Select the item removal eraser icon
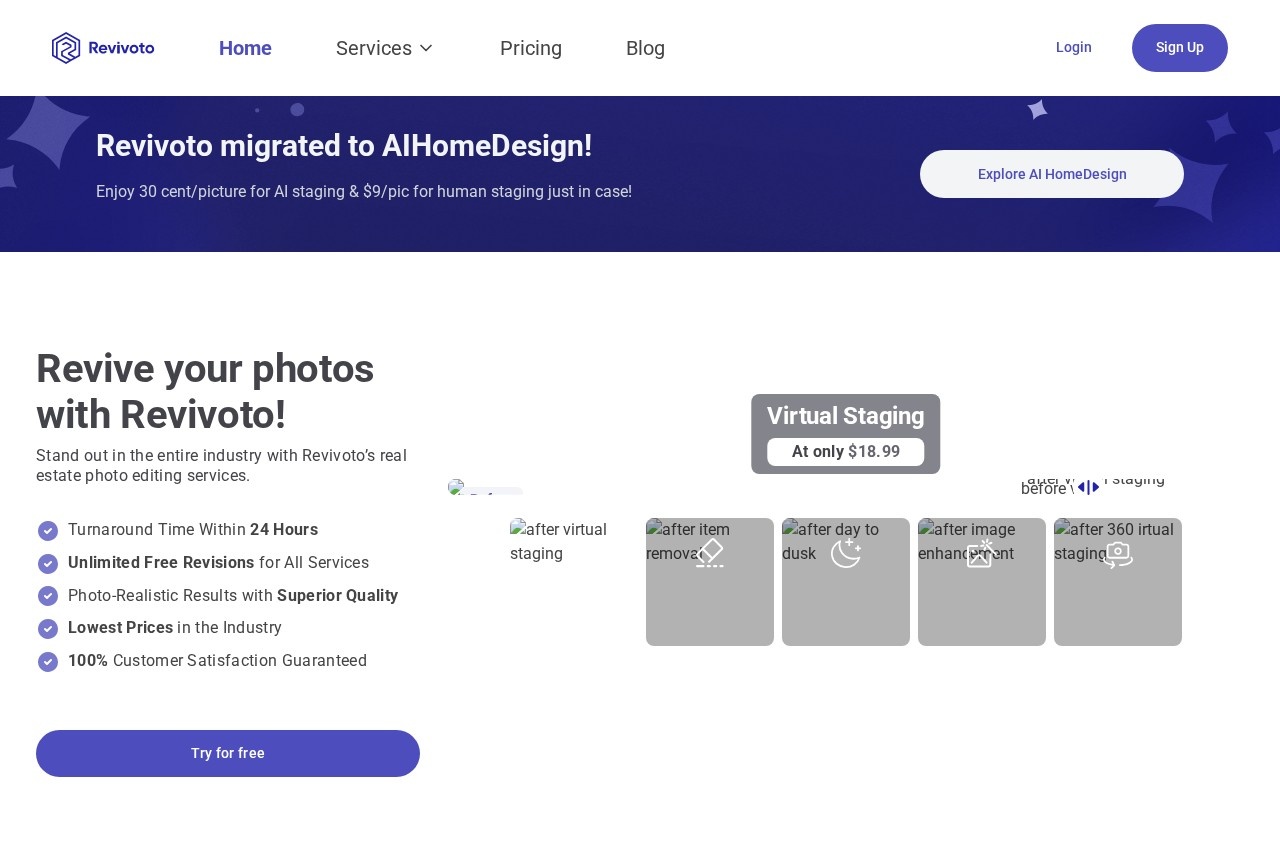The image size is (1280, 853). [x=710, y=553]
